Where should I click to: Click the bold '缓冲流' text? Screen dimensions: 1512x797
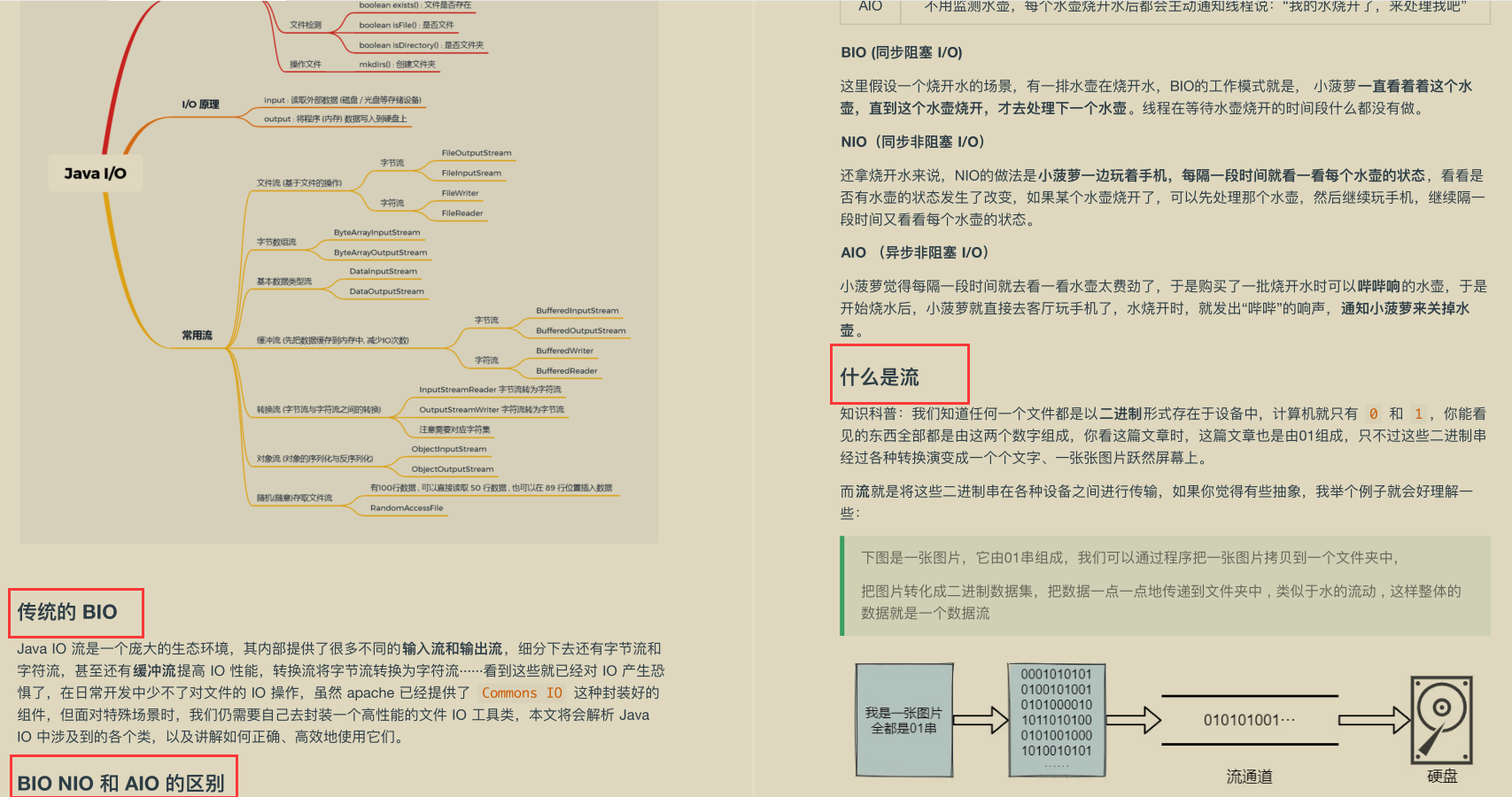[154, 671]
